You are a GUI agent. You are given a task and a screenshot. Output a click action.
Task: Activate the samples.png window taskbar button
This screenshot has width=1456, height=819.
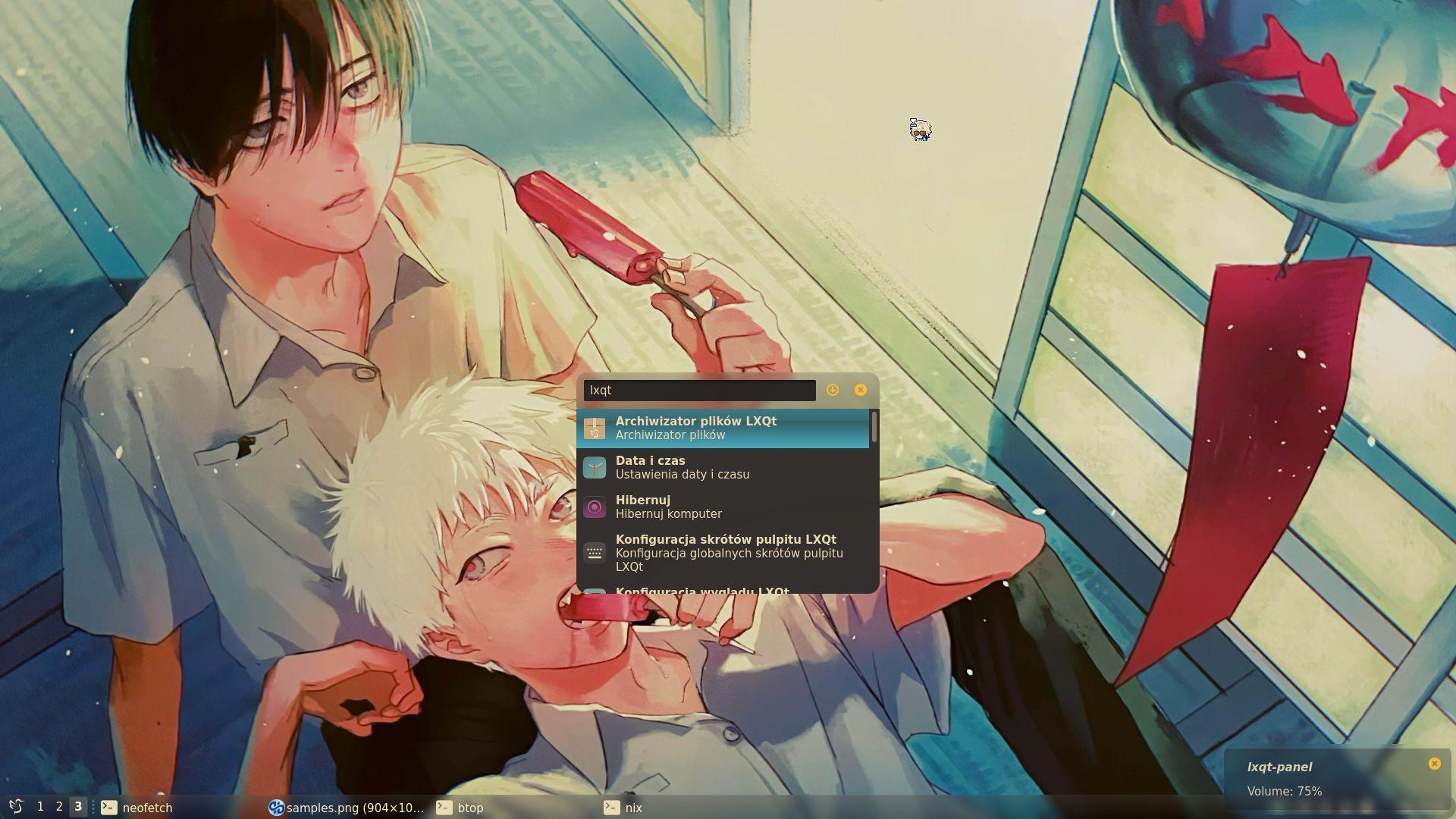347,808
